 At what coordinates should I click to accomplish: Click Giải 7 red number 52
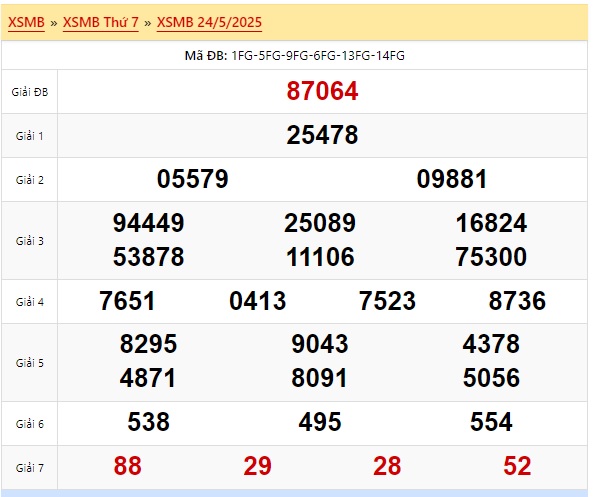pyautogui.click(x=517, y=466)
